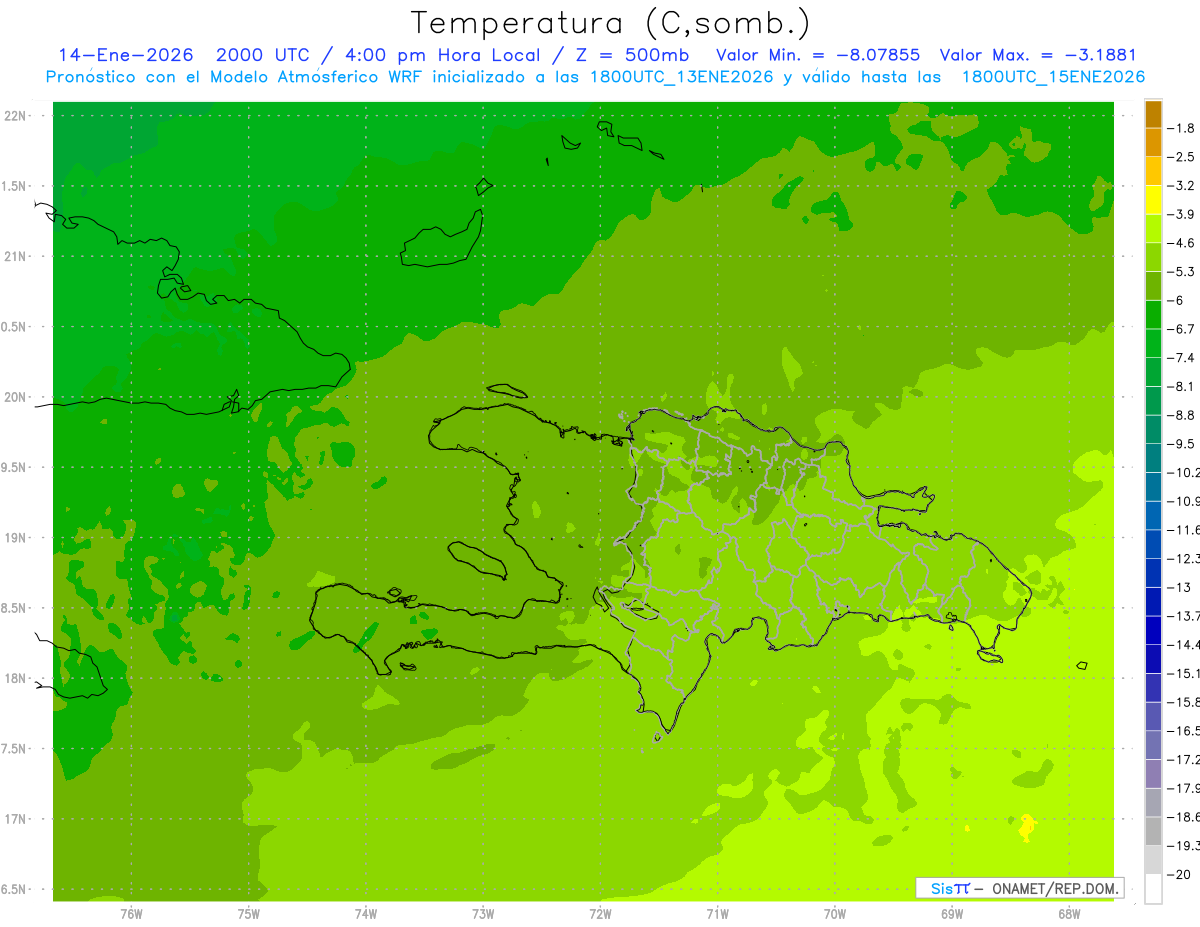The height and width of the screenshot is (927, 1200).
Task: Click the 76W longitude label
Action: 131,913
